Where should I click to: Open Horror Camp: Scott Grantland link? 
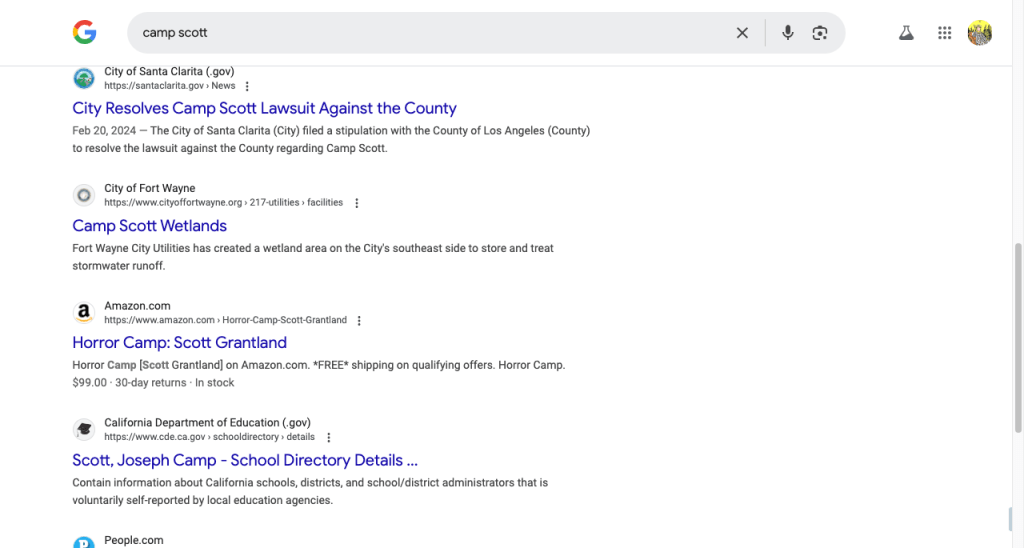[179, 343]
